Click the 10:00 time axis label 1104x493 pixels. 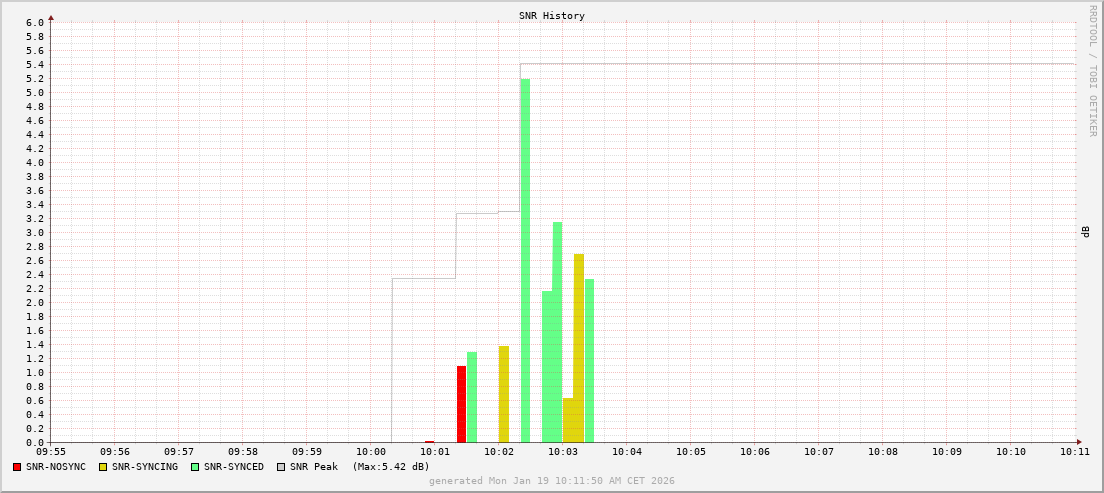(371, 452)
